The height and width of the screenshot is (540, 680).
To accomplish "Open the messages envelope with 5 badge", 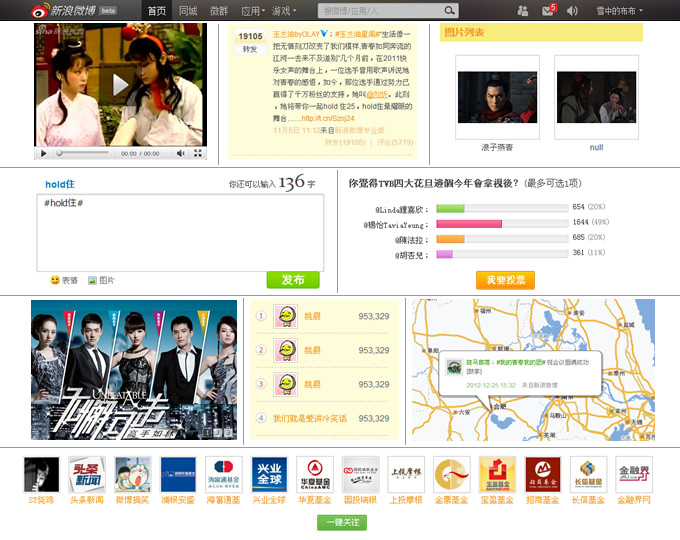I will pyautogui.click(x=549, y=10).
